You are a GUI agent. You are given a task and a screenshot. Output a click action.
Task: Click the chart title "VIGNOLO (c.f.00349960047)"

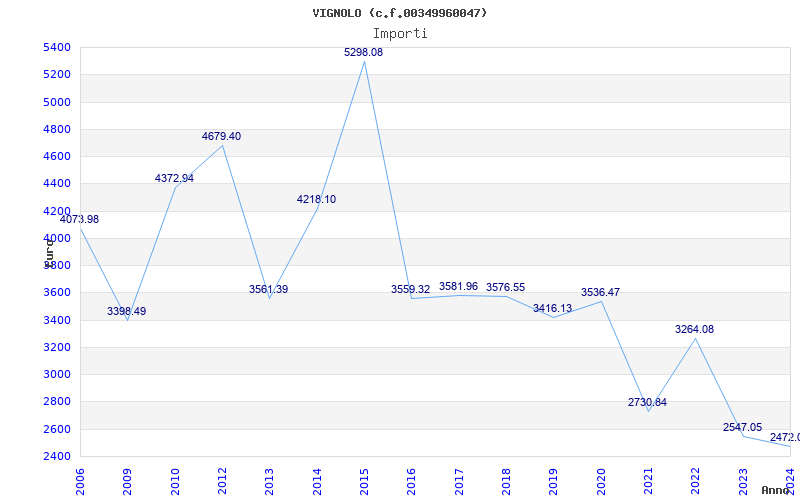tap(400, 13)
